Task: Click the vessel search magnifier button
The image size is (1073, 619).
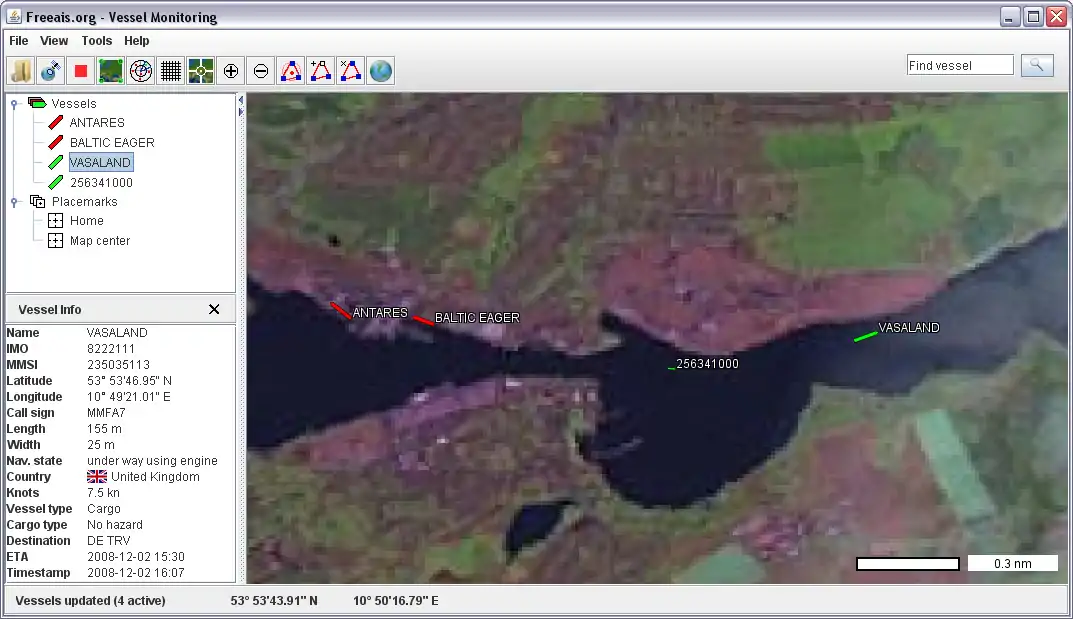Action: tap(1037, 65)
